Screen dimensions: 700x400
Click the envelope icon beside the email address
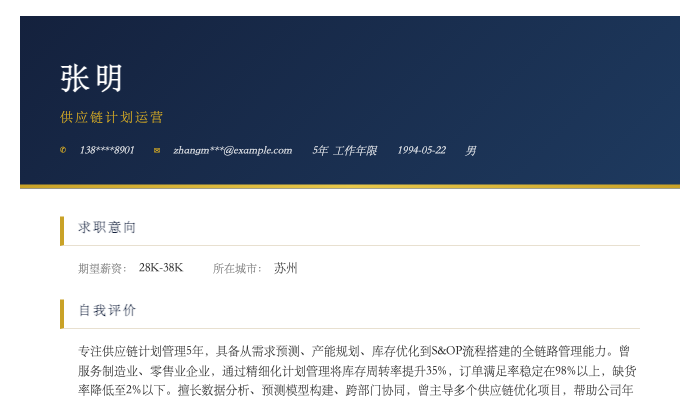coord(157,150)
